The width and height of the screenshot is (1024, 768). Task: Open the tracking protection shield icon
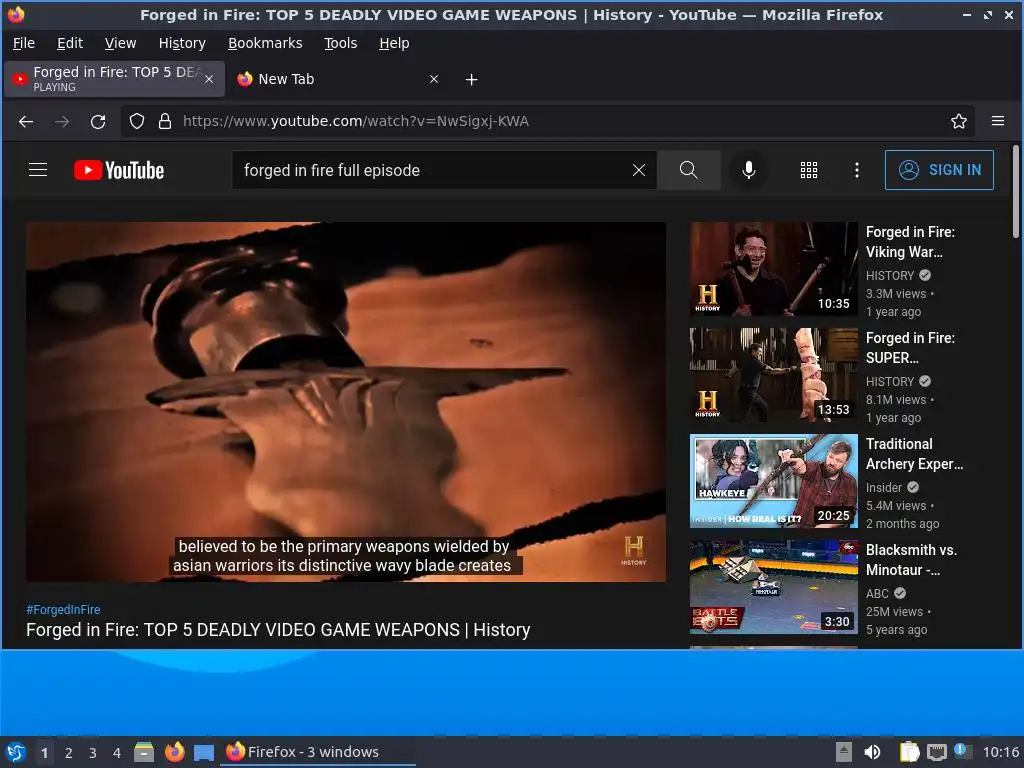pos(136,121)
